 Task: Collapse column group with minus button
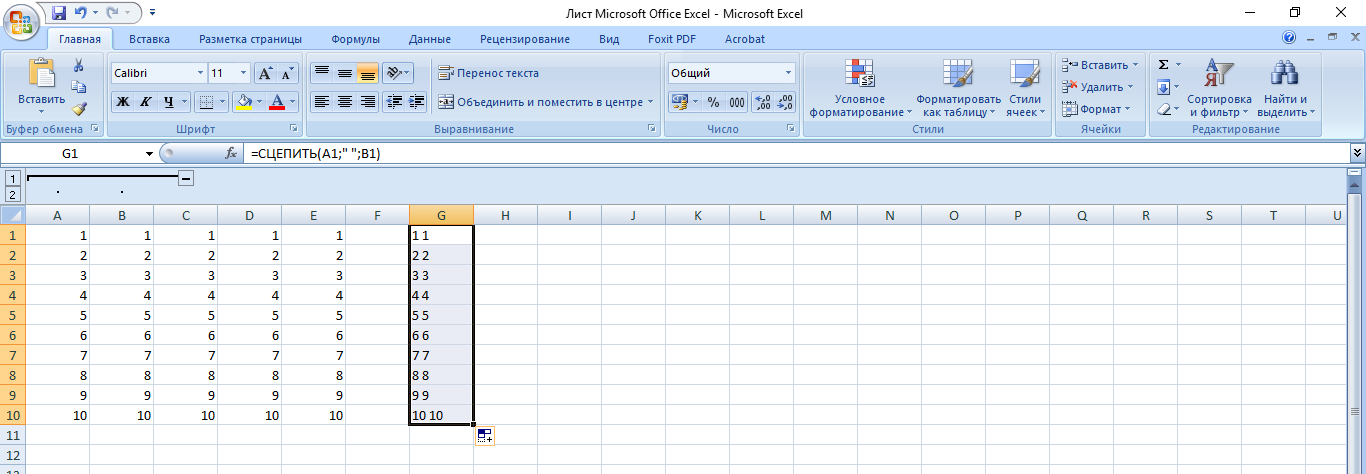[x=185, y=178]
